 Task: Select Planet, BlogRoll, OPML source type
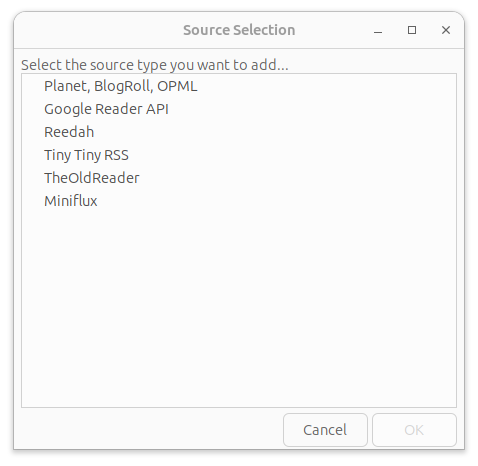(x=239, y=86)
